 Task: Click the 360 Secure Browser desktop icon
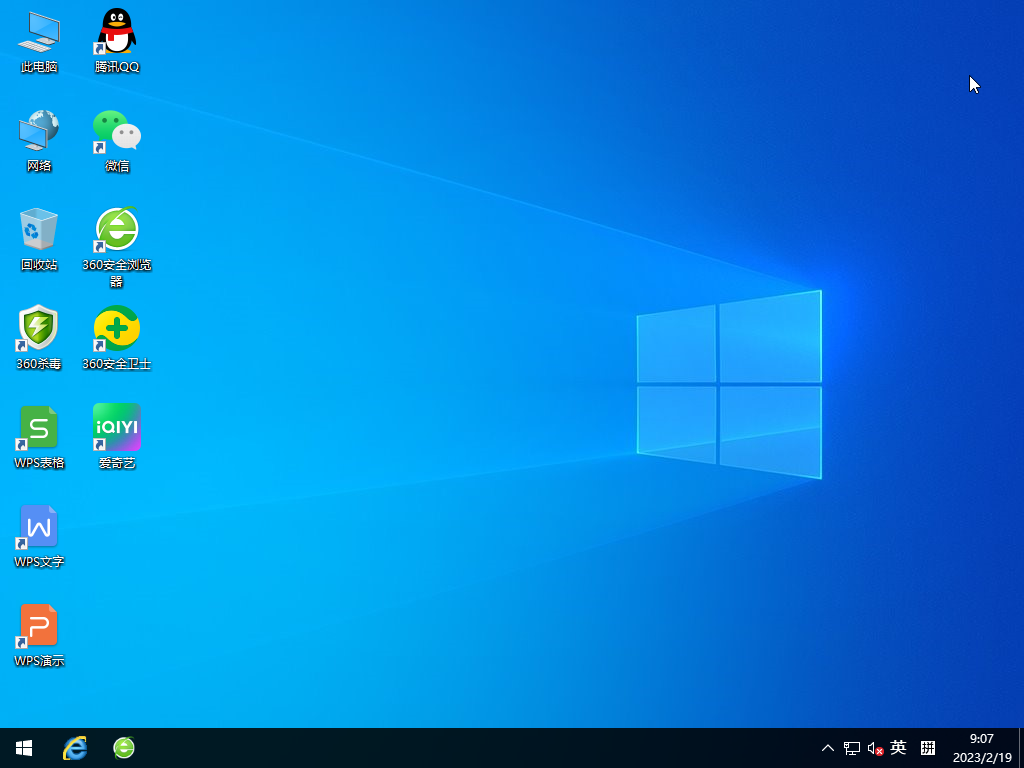tap(117, 230)
